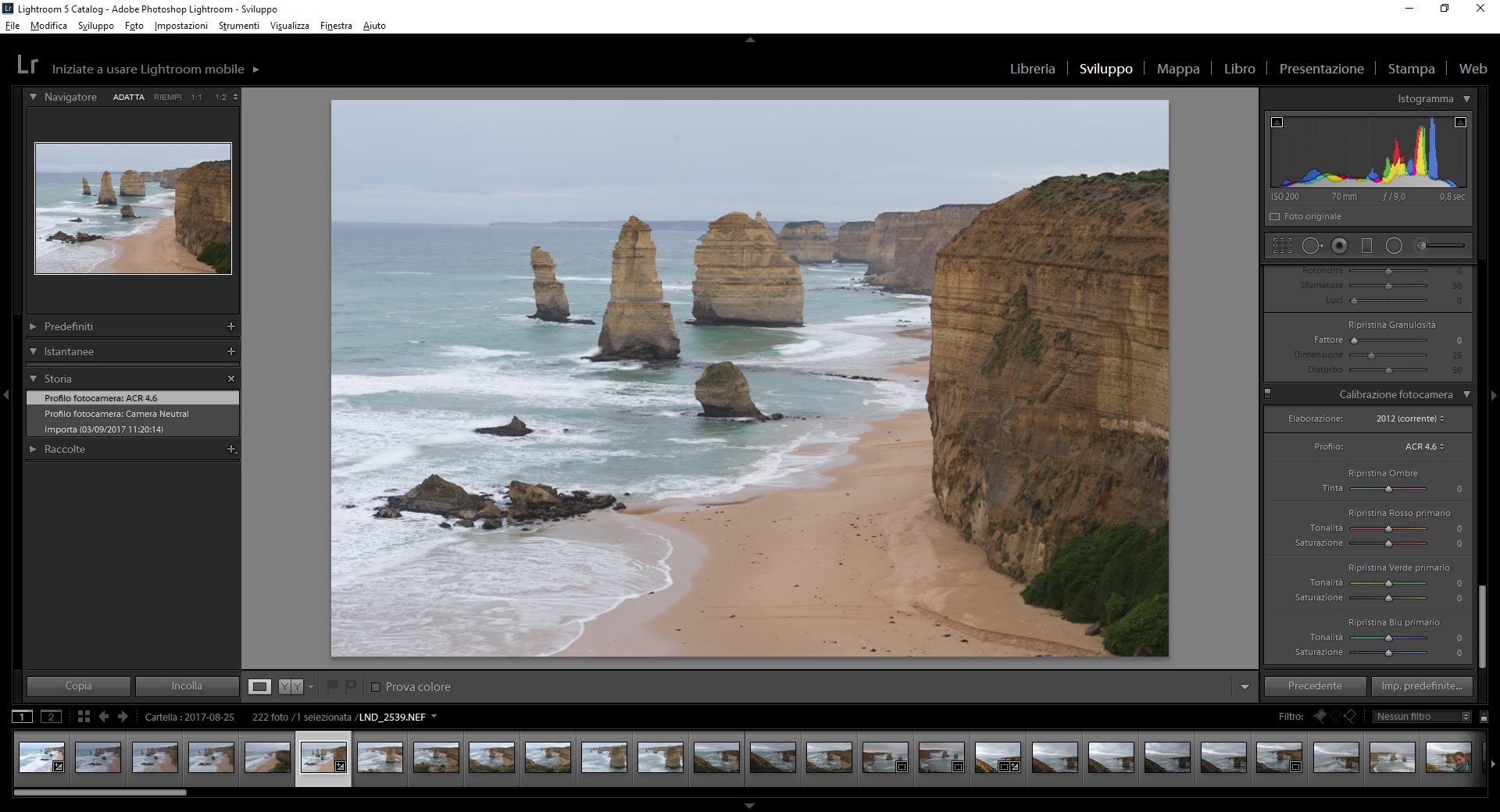Toggle the shadow clipping indicator in histogram

tap(1277, 123)
